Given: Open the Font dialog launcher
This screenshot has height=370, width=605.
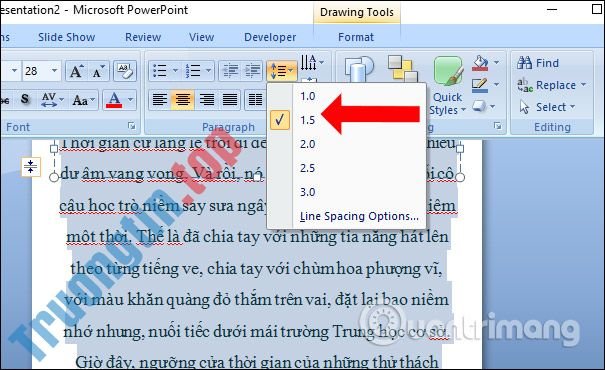Looking at the screenshot, I should tap(132, 126).
